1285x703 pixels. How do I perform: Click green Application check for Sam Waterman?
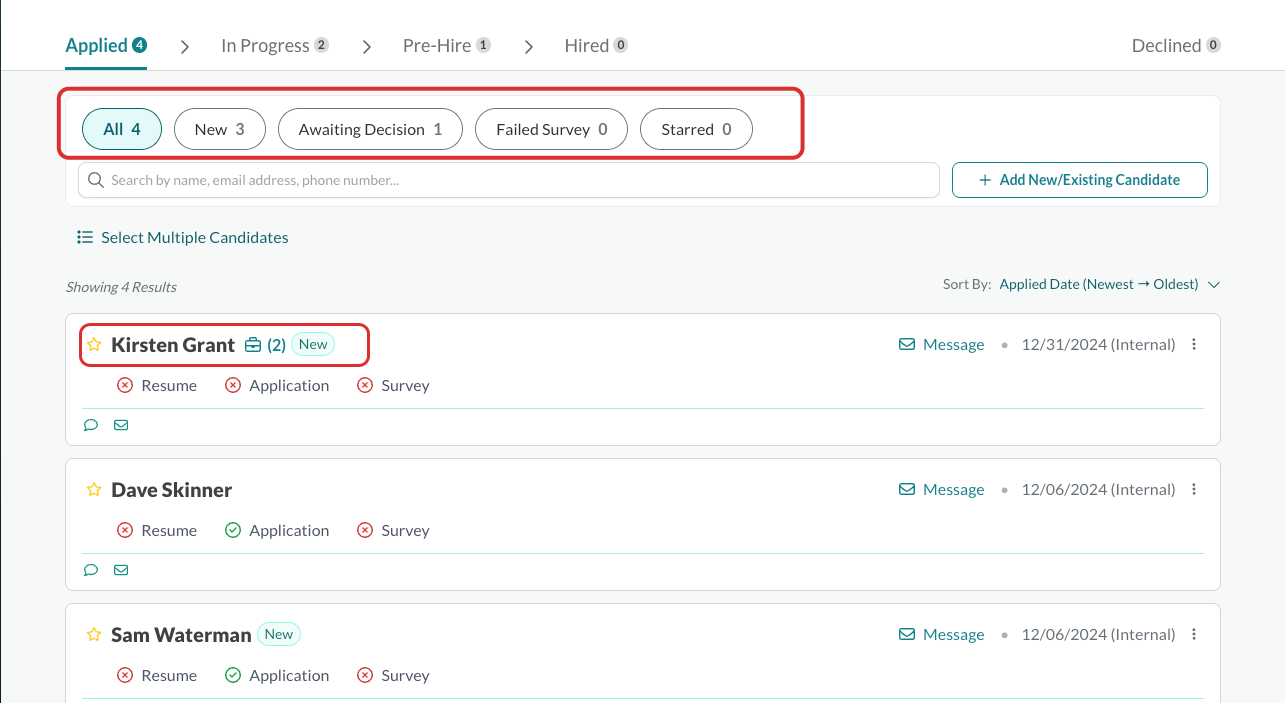(233, 676)
